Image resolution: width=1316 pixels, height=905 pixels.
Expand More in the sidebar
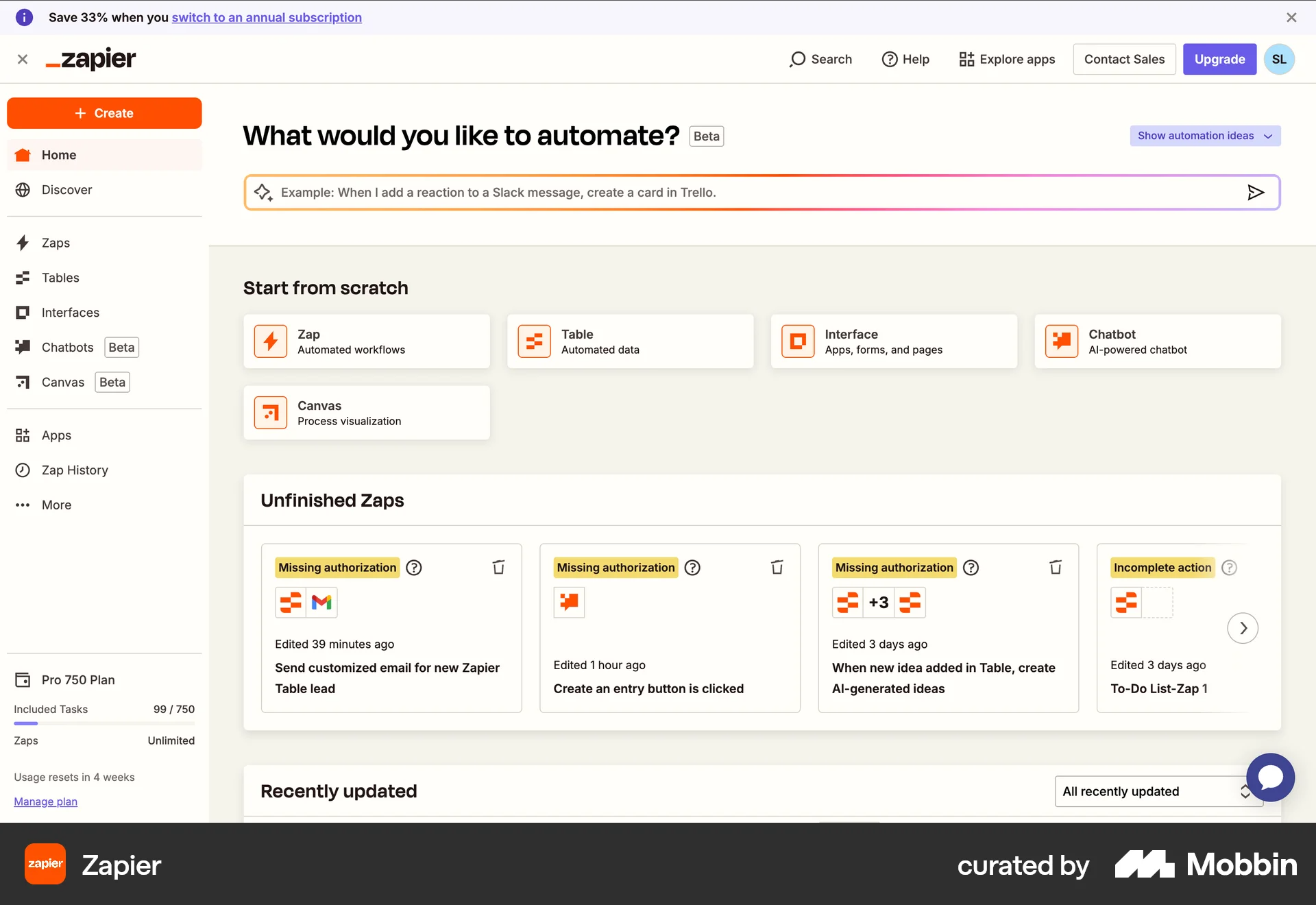pyautogui.click(x=104, y=505)
